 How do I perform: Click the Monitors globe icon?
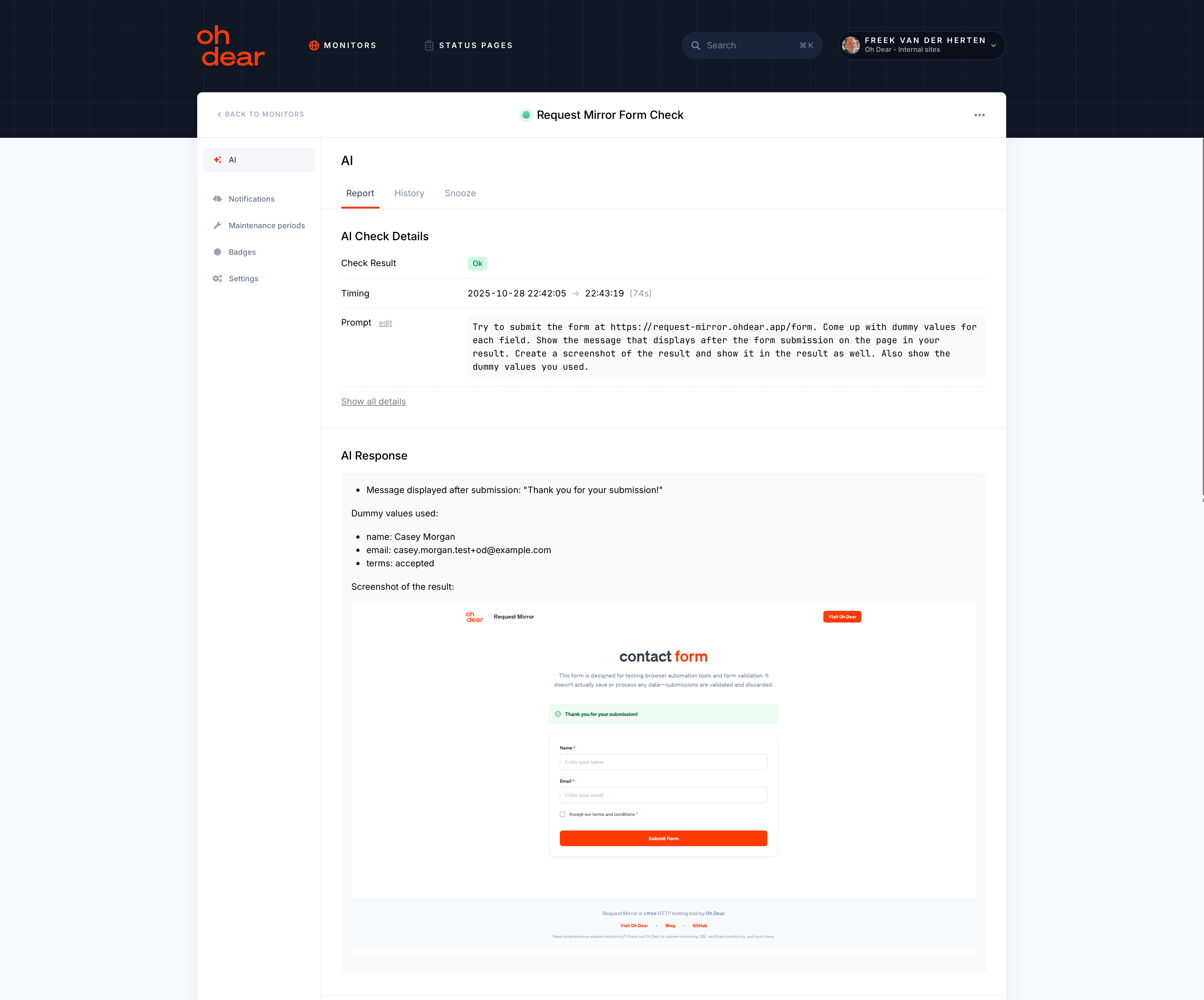(313, 45)
